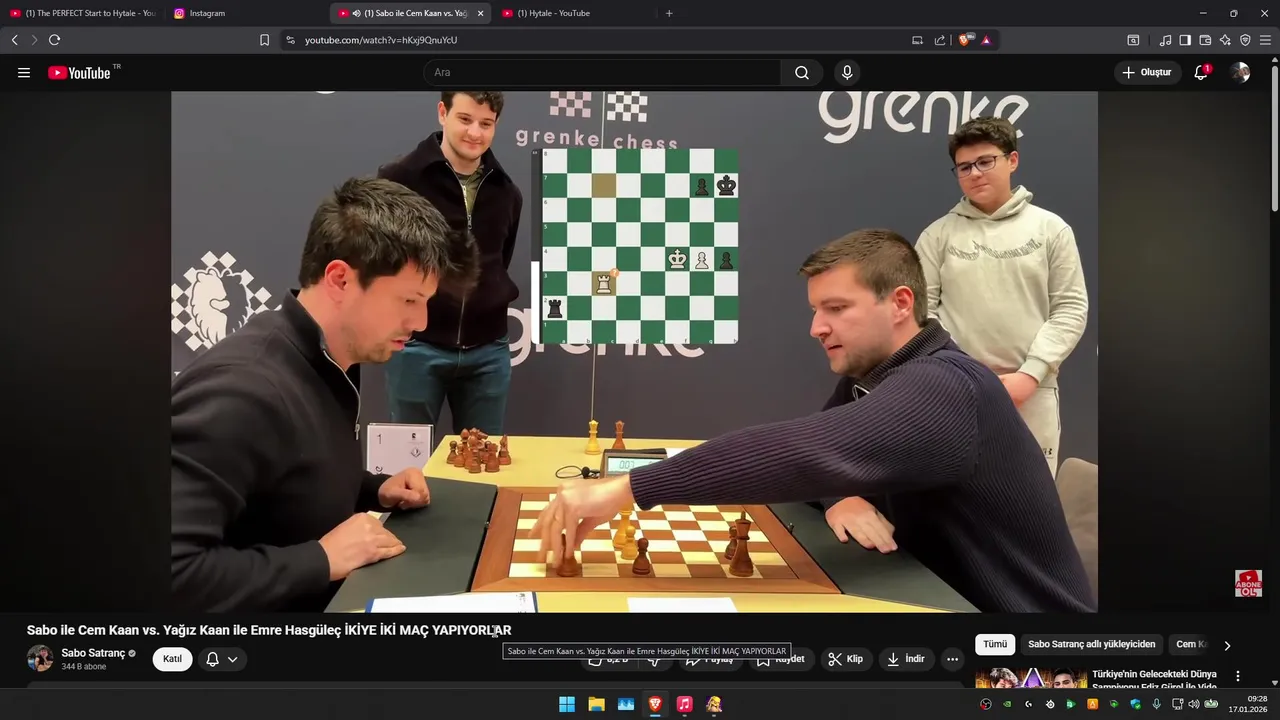This screenshot has width=1280, height=720.
Task: Open the Türkiye'nin Gelecekteki Dünya video title
Action: click(1154, 680)
